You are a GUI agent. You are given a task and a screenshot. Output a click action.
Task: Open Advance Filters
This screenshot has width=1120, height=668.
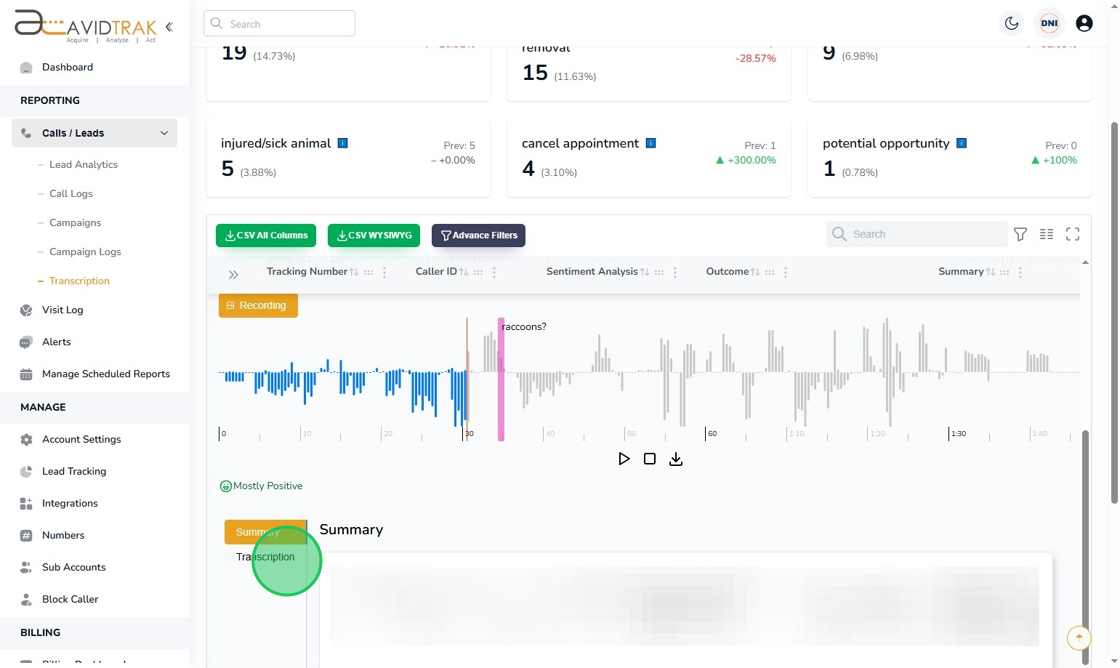[x=479, y=235]
